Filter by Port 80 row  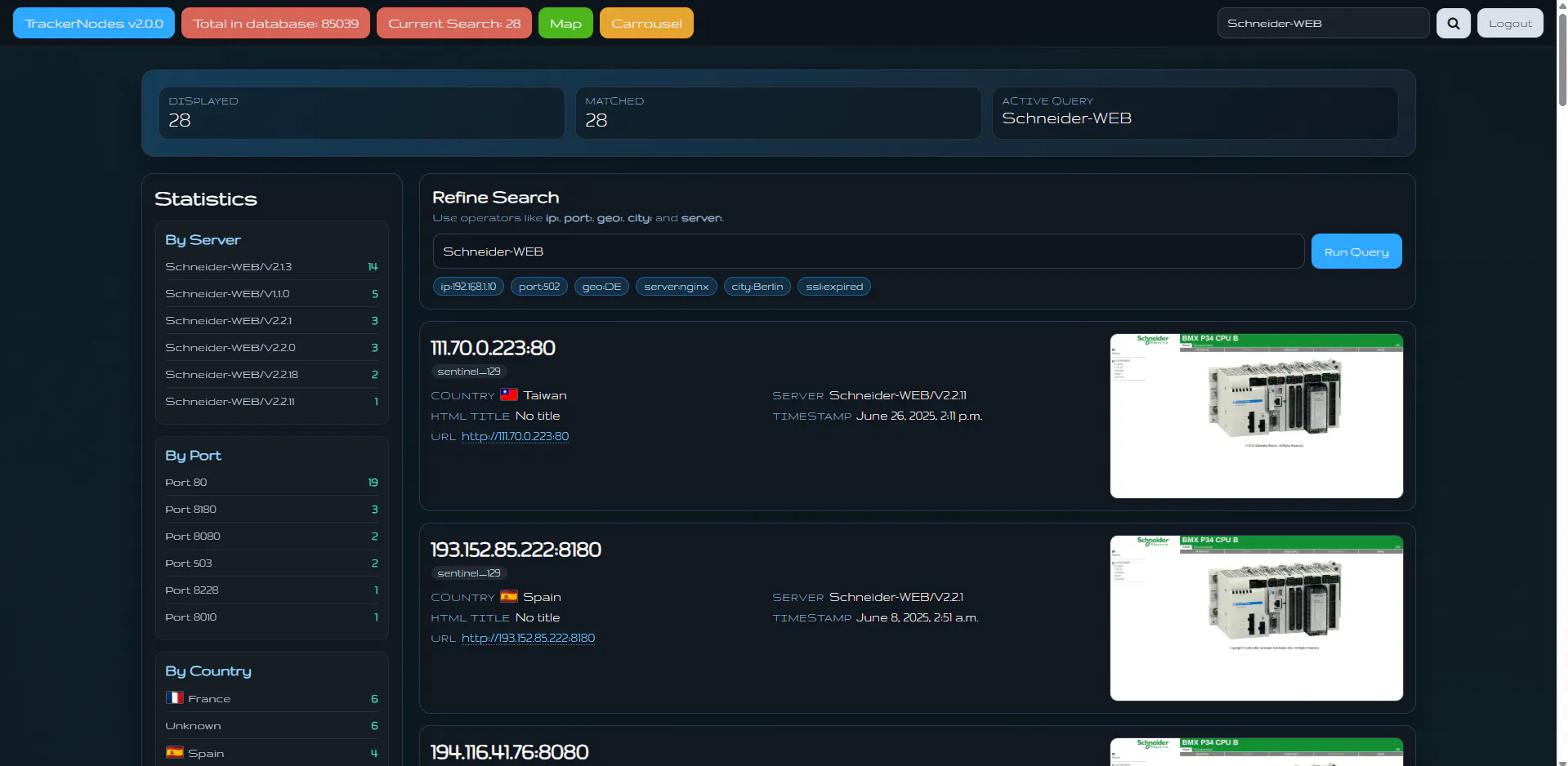(x=271, y=483)
